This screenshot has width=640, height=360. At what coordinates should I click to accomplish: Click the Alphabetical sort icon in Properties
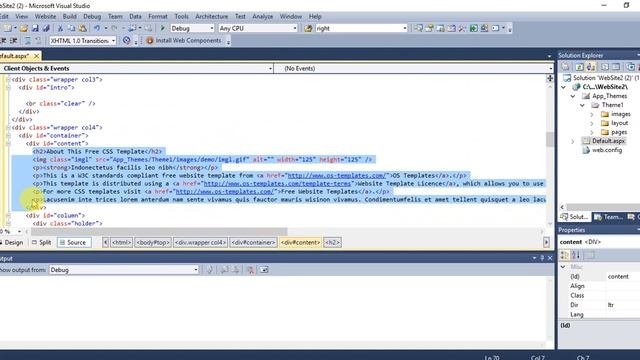(x=576, y=255)
